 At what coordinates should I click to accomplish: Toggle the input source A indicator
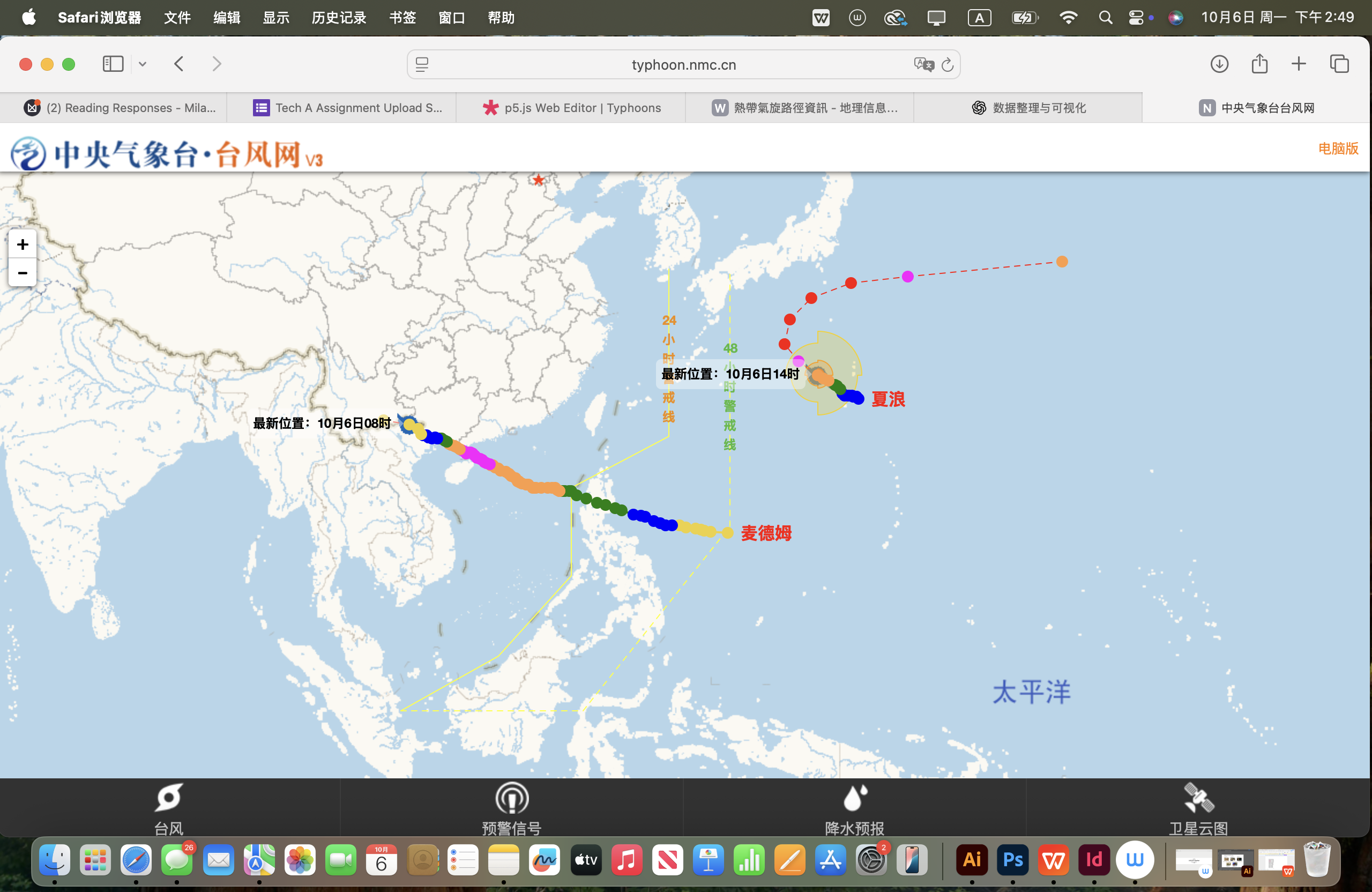point(979,18)
